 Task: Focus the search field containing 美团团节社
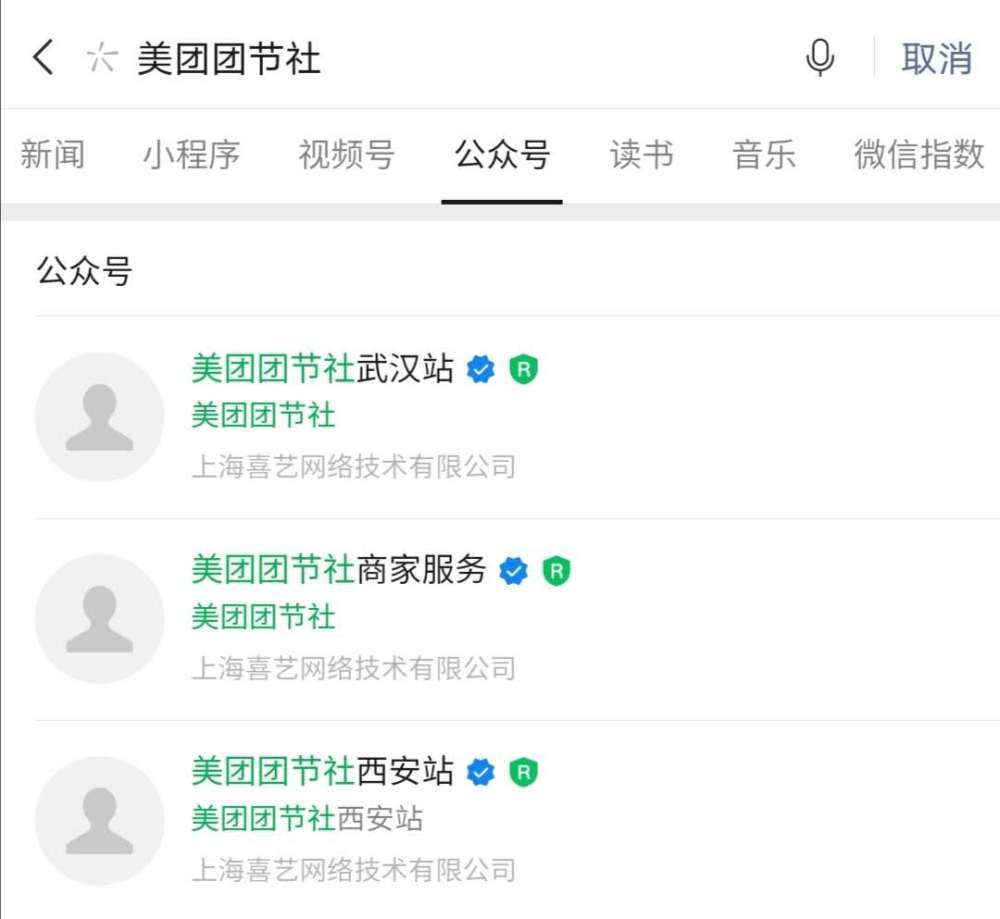point(450,58)
